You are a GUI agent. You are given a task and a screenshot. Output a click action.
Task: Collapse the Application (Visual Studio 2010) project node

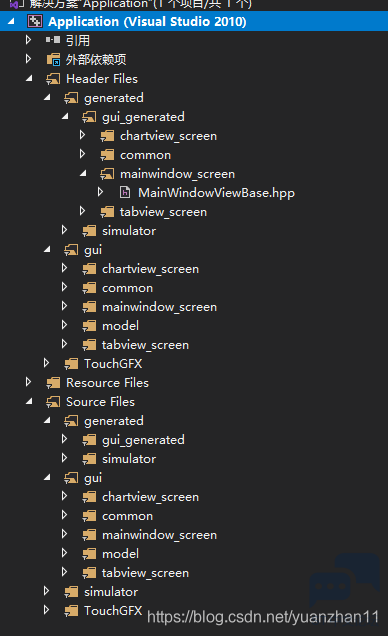point(11,21)
